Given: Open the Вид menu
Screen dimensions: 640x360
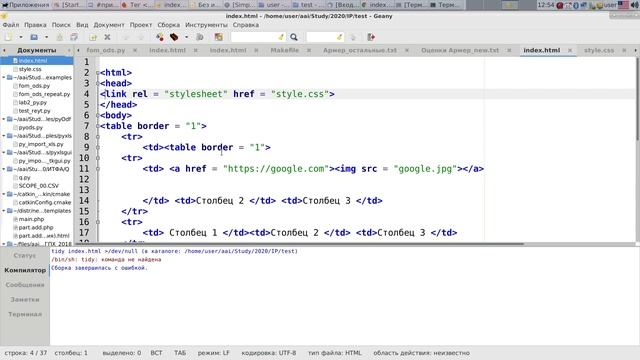Looking at the screenshot, I should point(82,25).
